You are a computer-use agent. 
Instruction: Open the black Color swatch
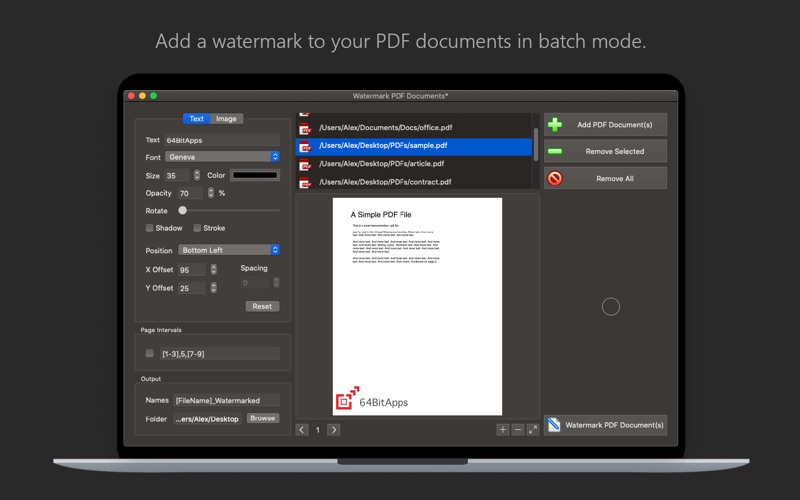click(x=255, y=175)
